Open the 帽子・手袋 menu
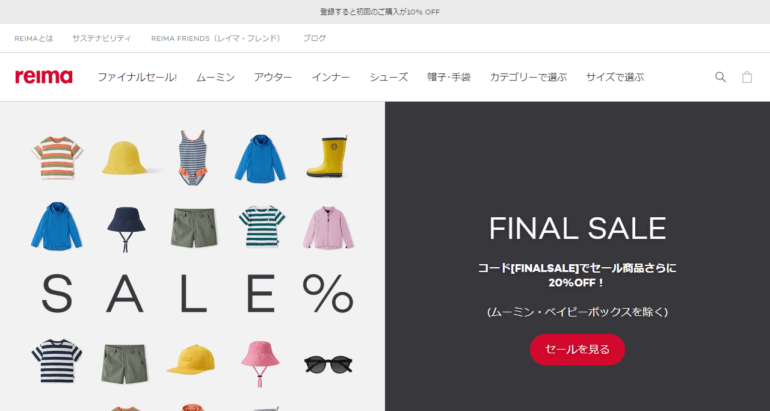This screenshot has width=770, height=411. pyautogui.click(x=449, y=77)
